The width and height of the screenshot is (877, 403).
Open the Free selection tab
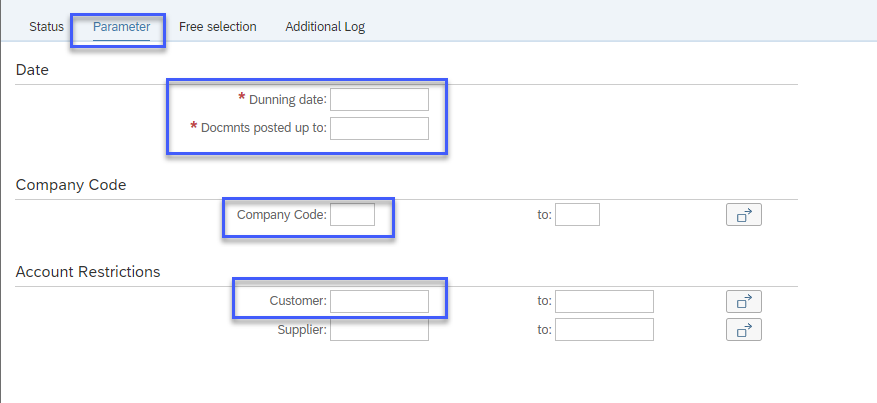point(218,27)
